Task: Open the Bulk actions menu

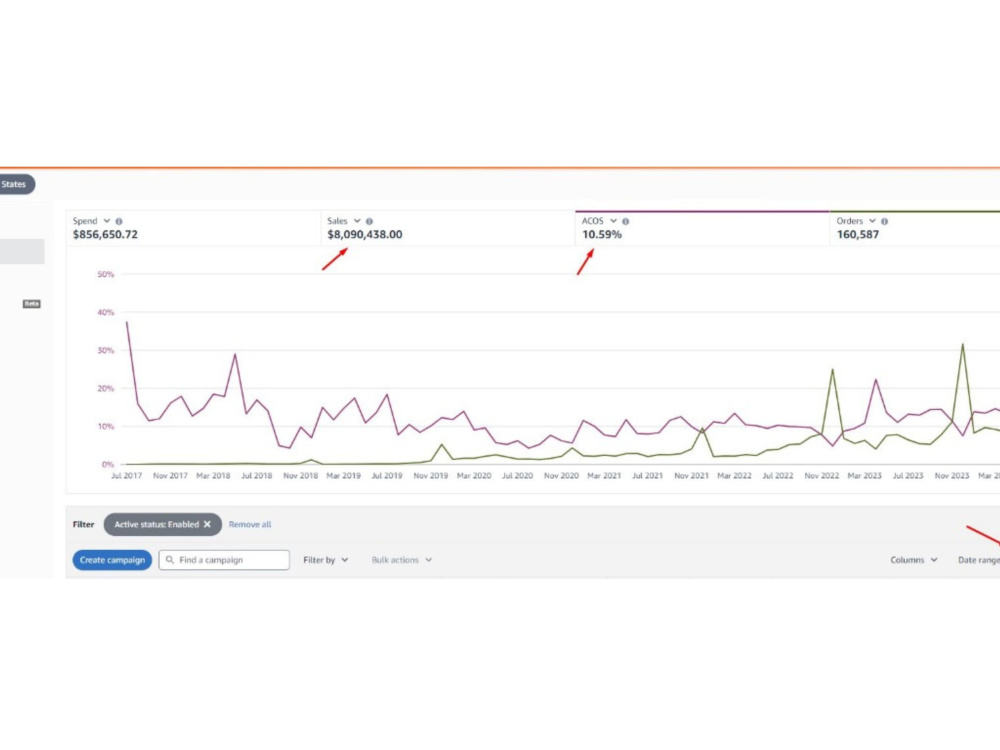Action: point(402,560)
